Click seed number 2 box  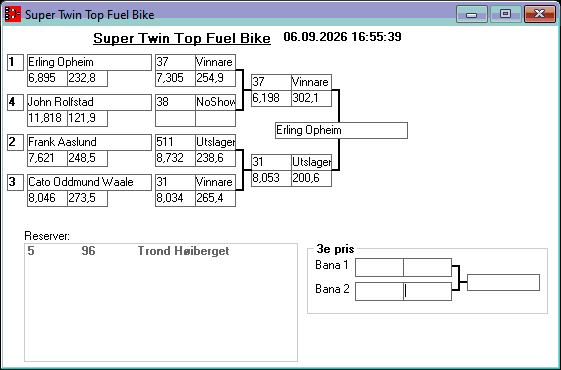point(15,142)
